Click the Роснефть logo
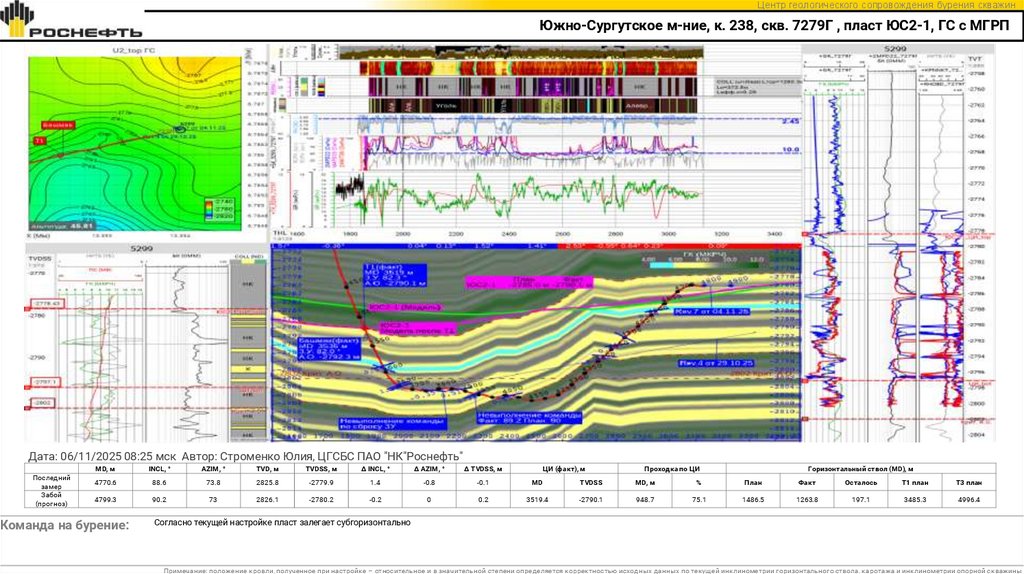The image size is (1024, 574). coord(71,20)
